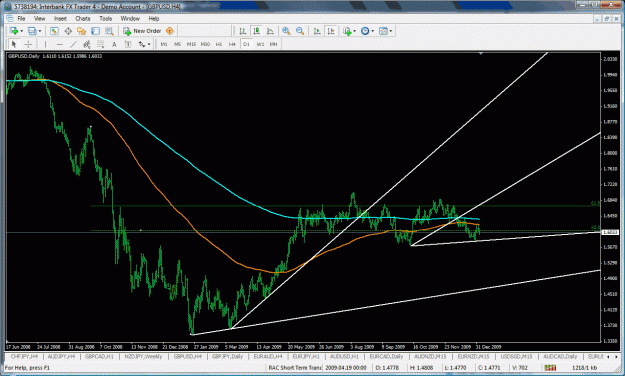Select the Horizontal Line tool
Viewport: 625px width, 376px height.
pyautogui.click(x=59, y=44)
